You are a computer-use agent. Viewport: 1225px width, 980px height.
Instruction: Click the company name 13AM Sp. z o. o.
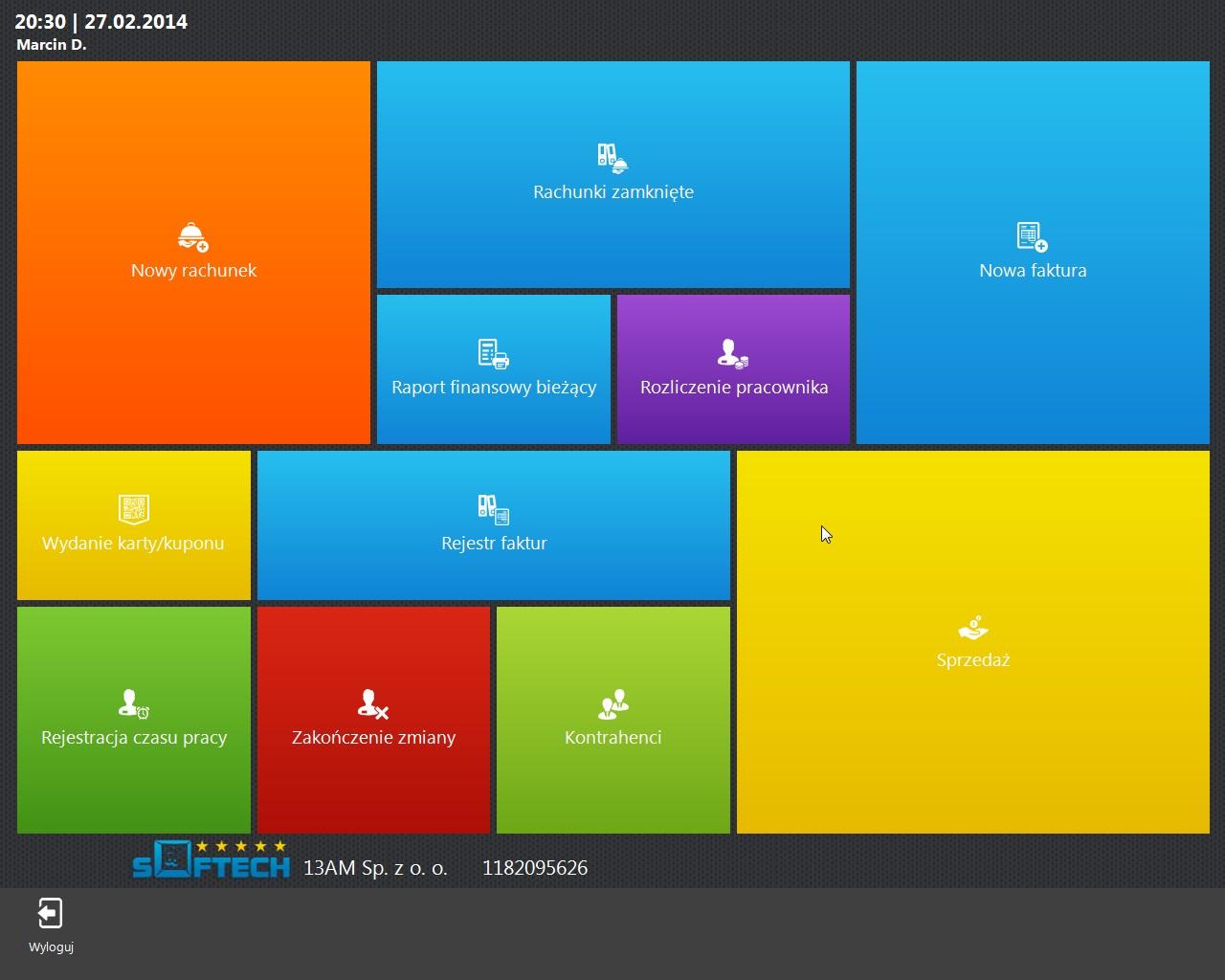(375, 868)
